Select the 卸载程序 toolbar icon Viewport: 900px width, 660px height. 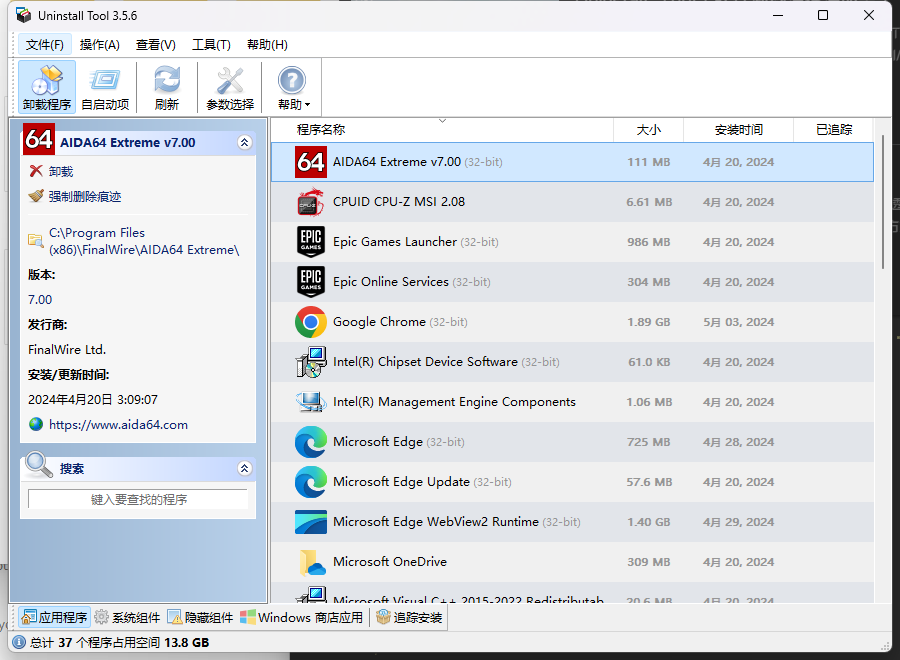[46, 86]
